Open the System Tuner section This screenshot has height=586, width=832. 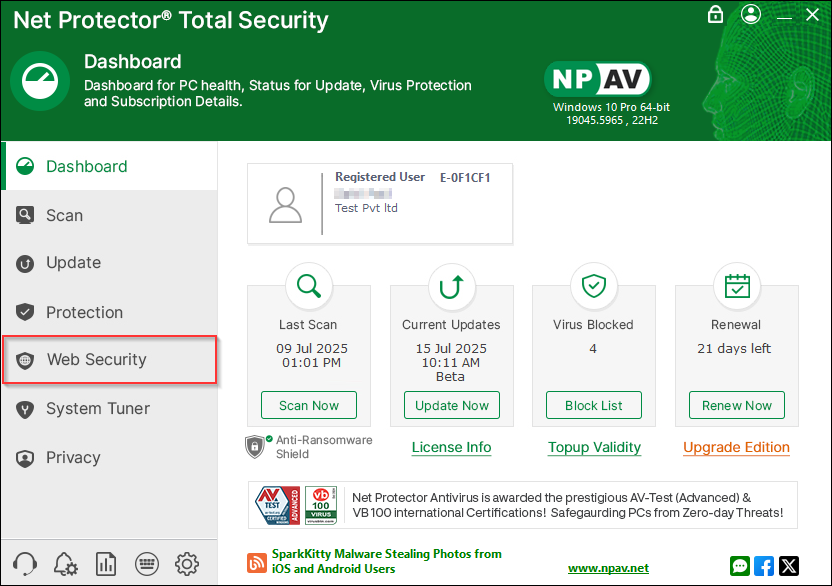[x=97, y=409]
